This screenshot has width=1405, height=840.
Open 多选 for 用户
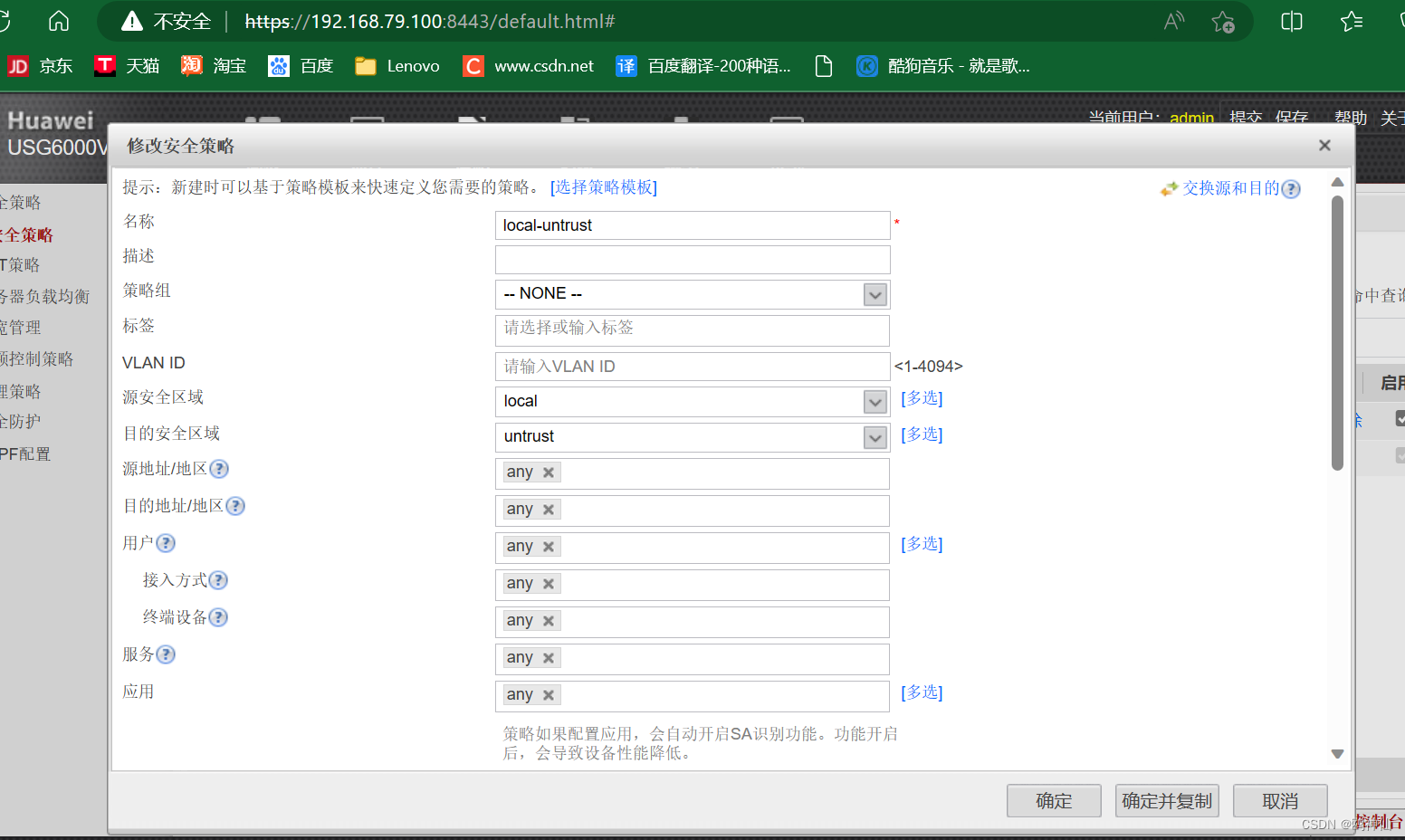pyautogui.click(x=922, y=544)
